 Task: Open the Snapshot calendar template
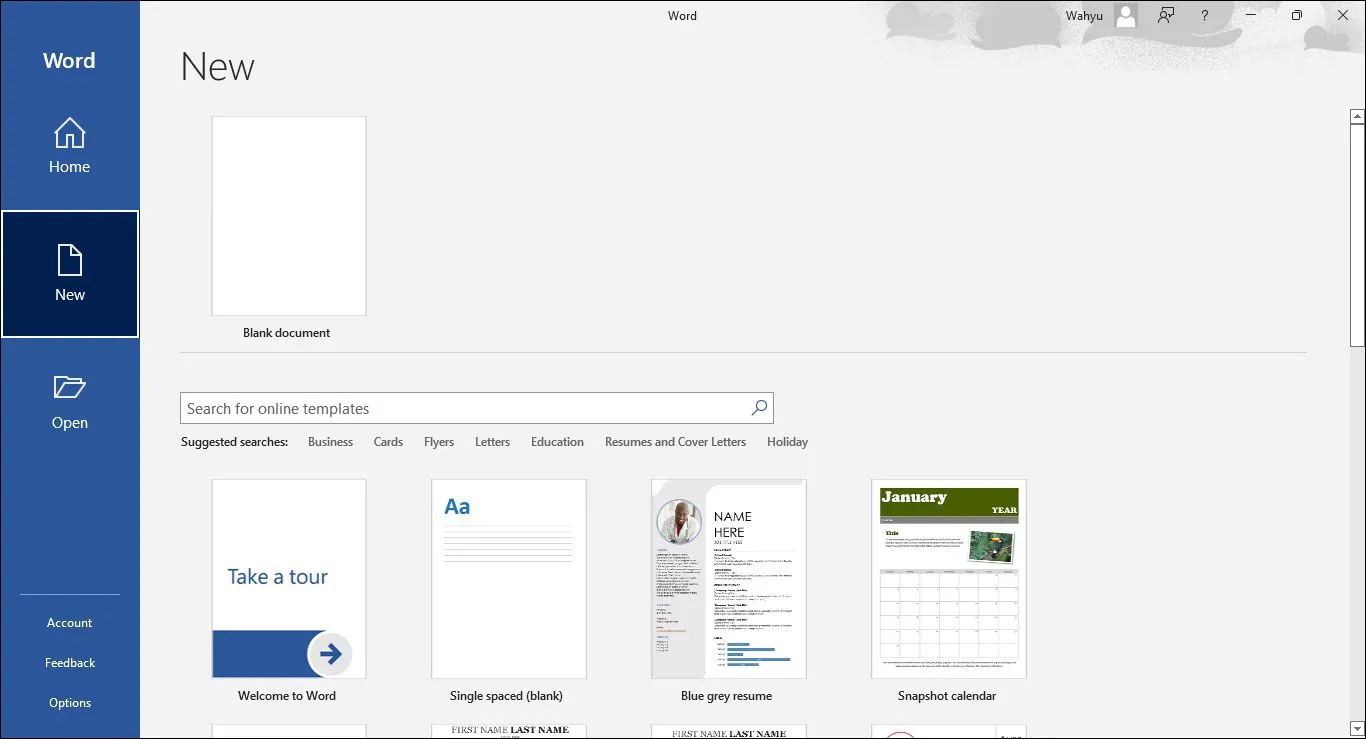tap(948, 579)
